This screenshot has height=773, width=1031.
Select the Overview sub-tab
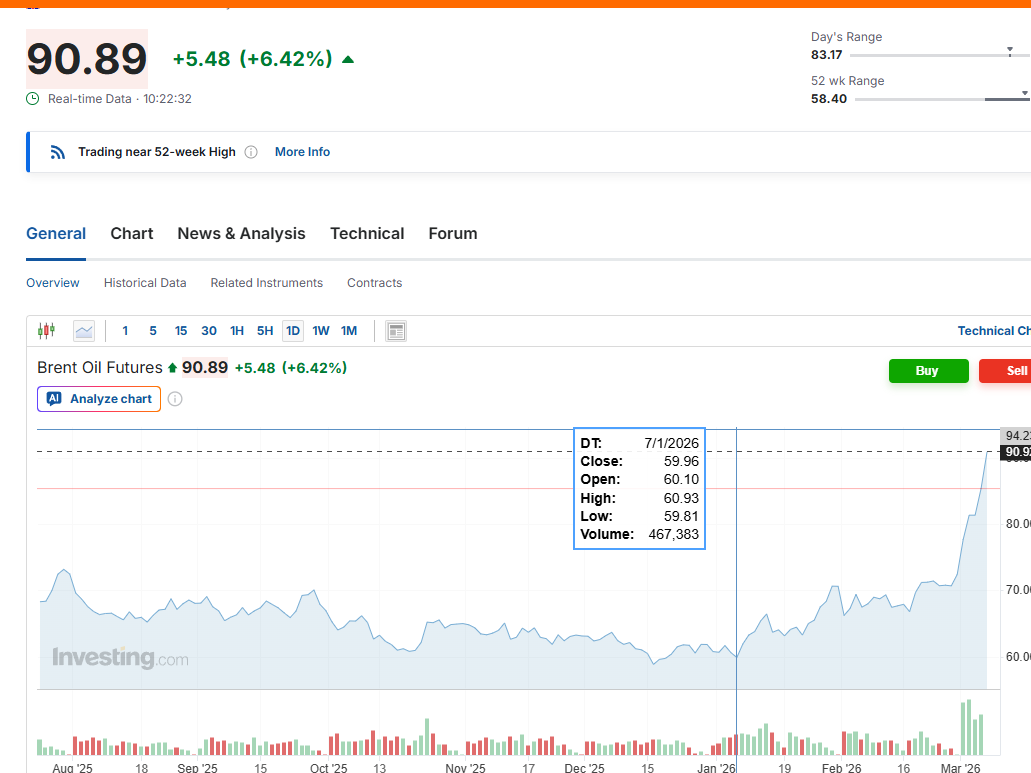53,283
